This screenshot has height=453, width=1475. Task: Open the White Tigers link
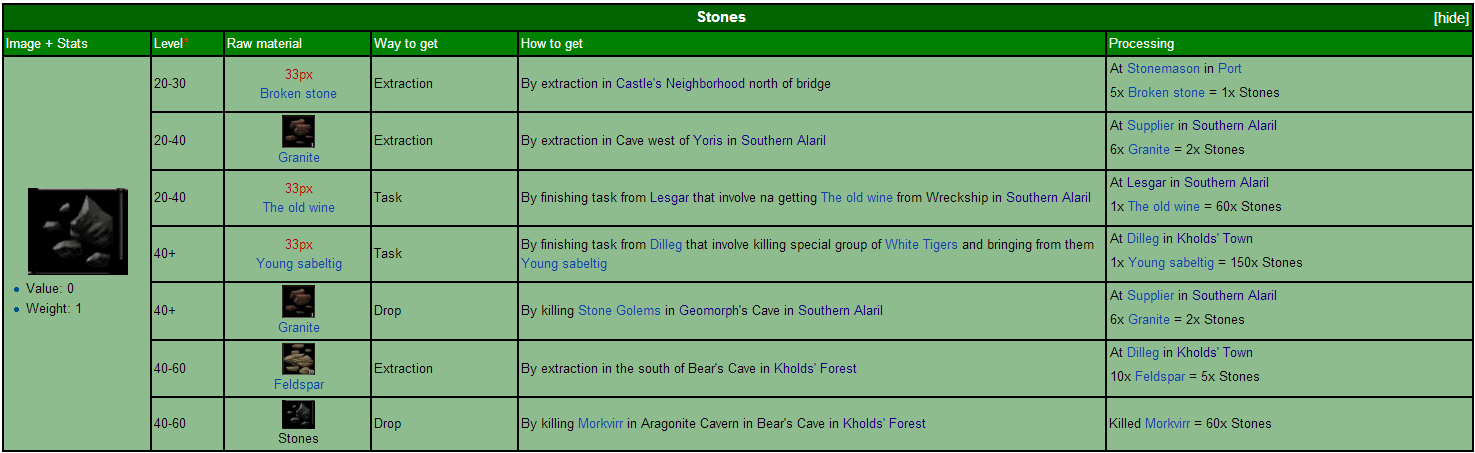[x=921, y=245]
